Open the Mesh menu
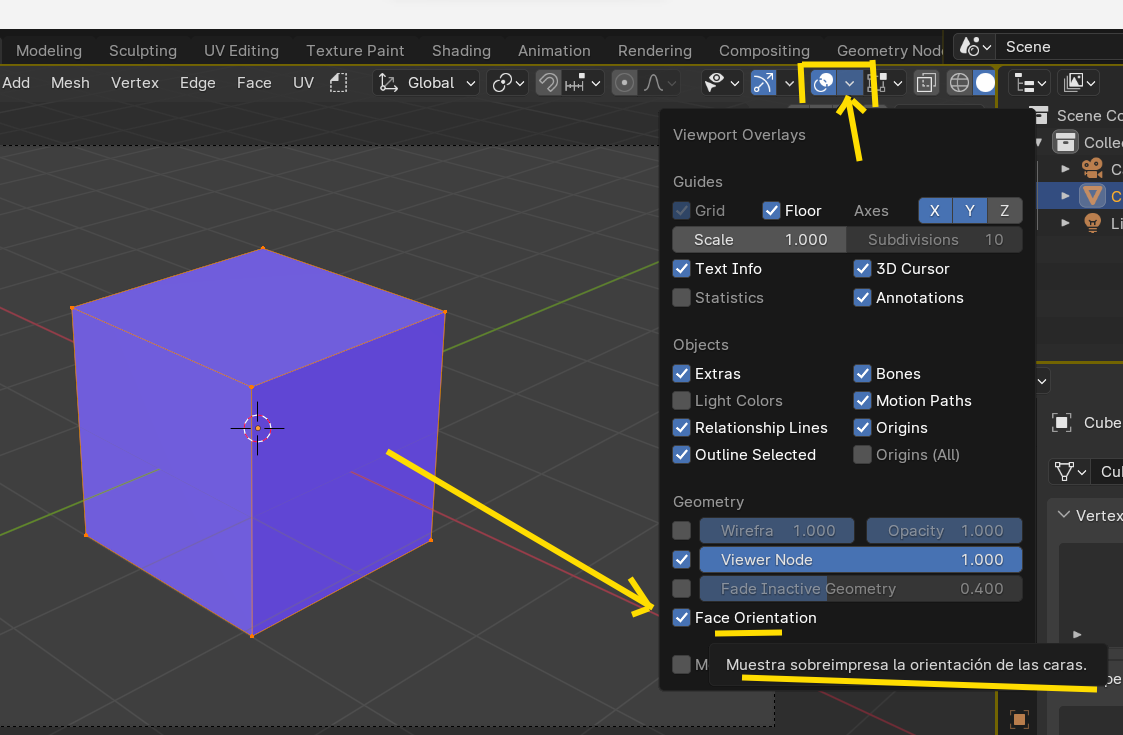 point(70,83)
